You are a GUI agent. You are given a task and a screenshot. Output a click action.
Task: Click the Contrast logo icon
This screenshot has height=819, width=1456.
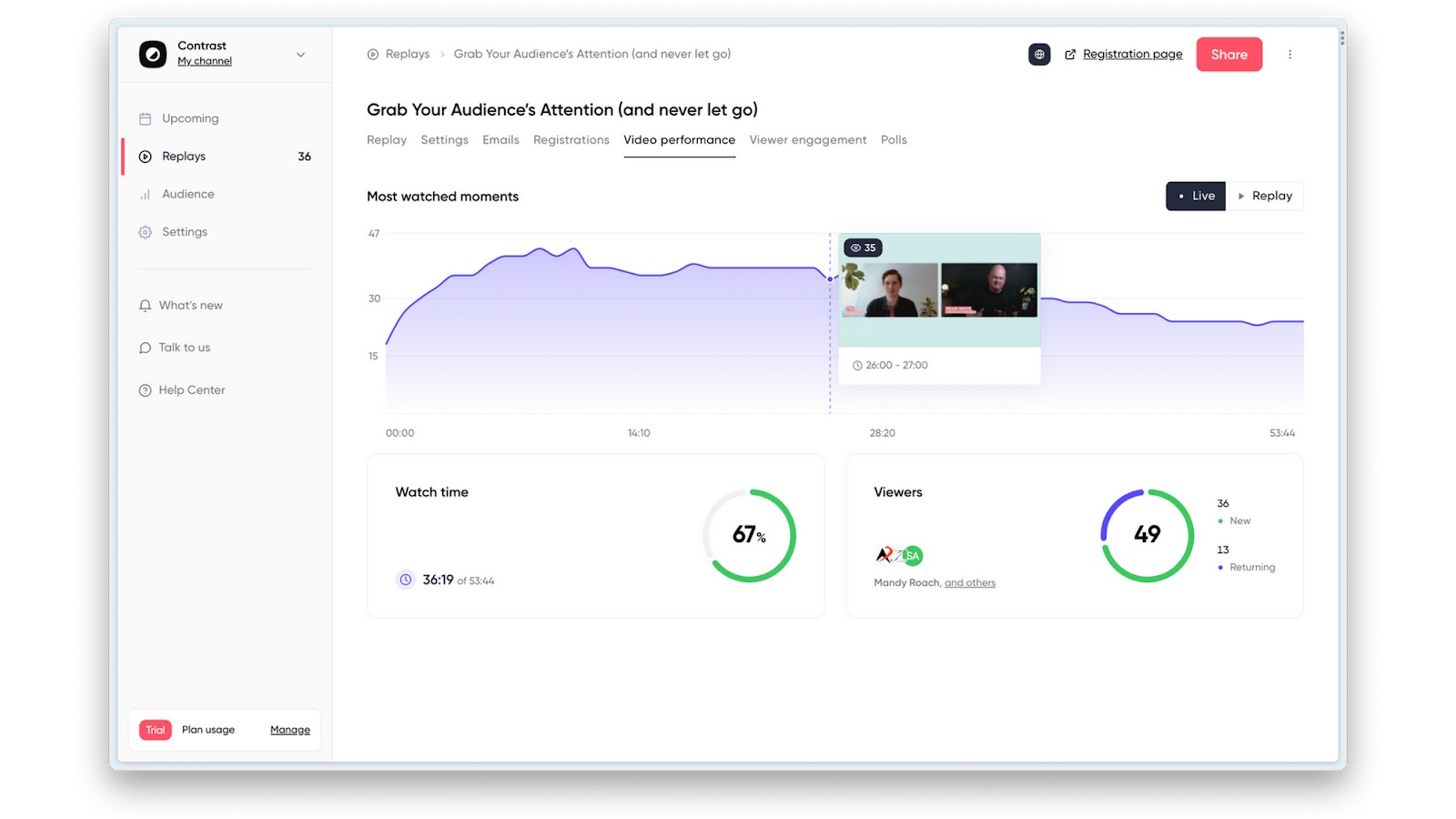pos(153,54)
